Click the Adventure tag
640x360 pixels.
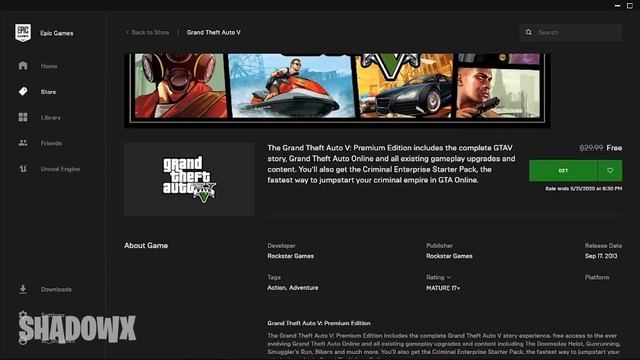pos(304,288)
